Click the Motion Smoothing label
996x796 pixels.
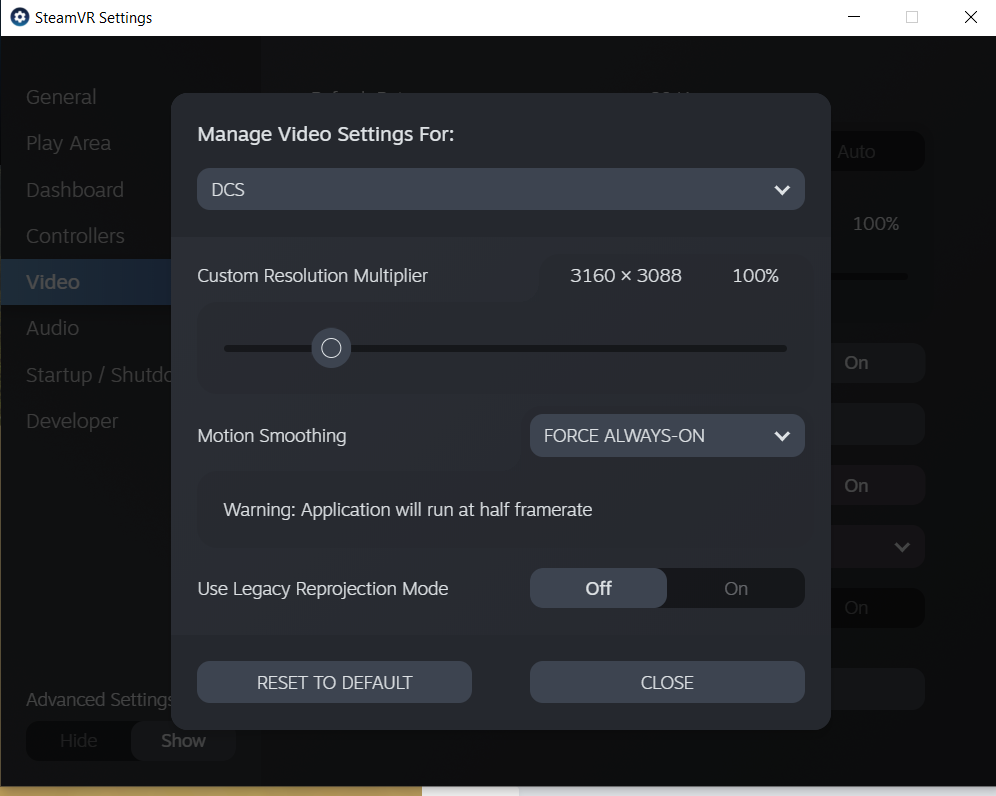(272, 436)
